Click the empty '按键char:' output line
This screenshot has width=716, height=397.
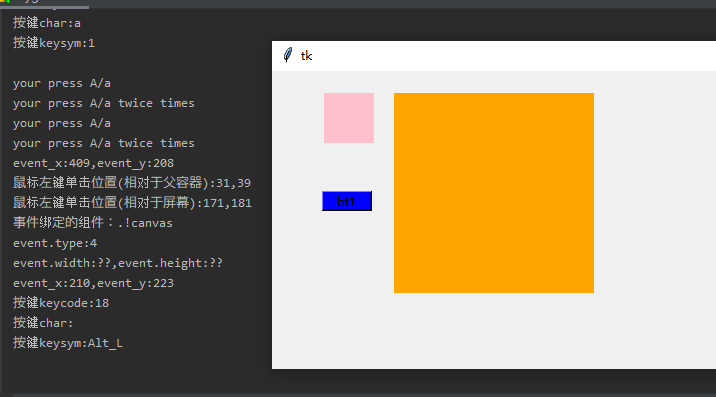(x=43, y=323)
